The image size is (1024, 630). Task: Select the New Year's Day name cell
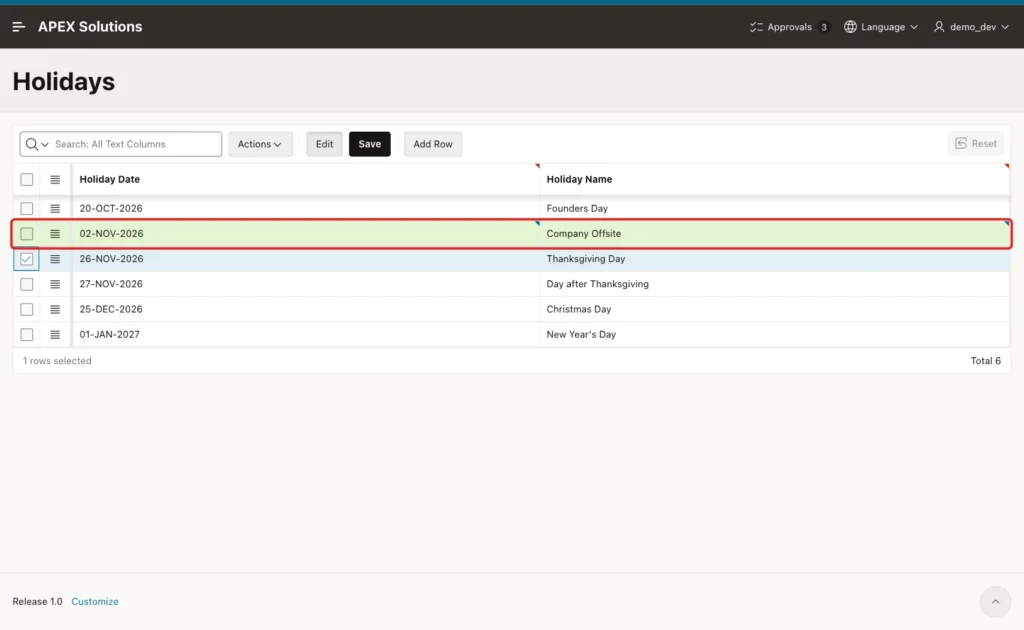click(x=775, y=335)
